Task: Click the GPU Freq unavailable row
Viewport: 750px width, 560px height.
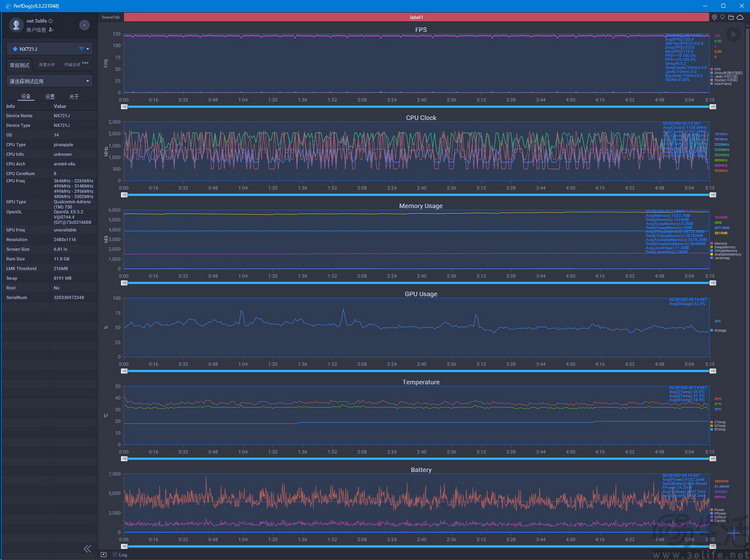Action: coord(50,230)
